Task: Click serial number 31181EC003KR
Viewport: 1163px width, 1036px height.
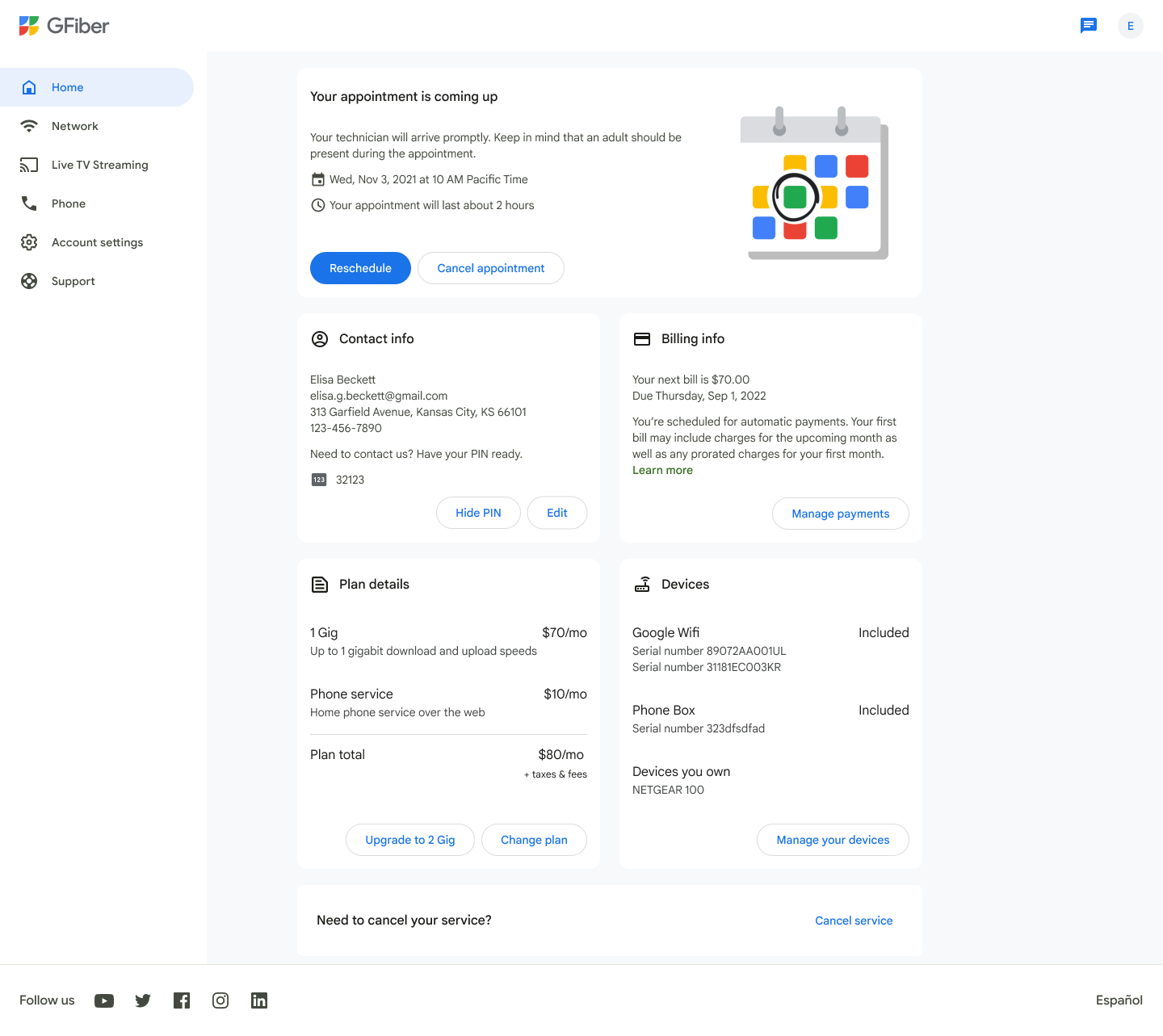Action: [707, 667]
